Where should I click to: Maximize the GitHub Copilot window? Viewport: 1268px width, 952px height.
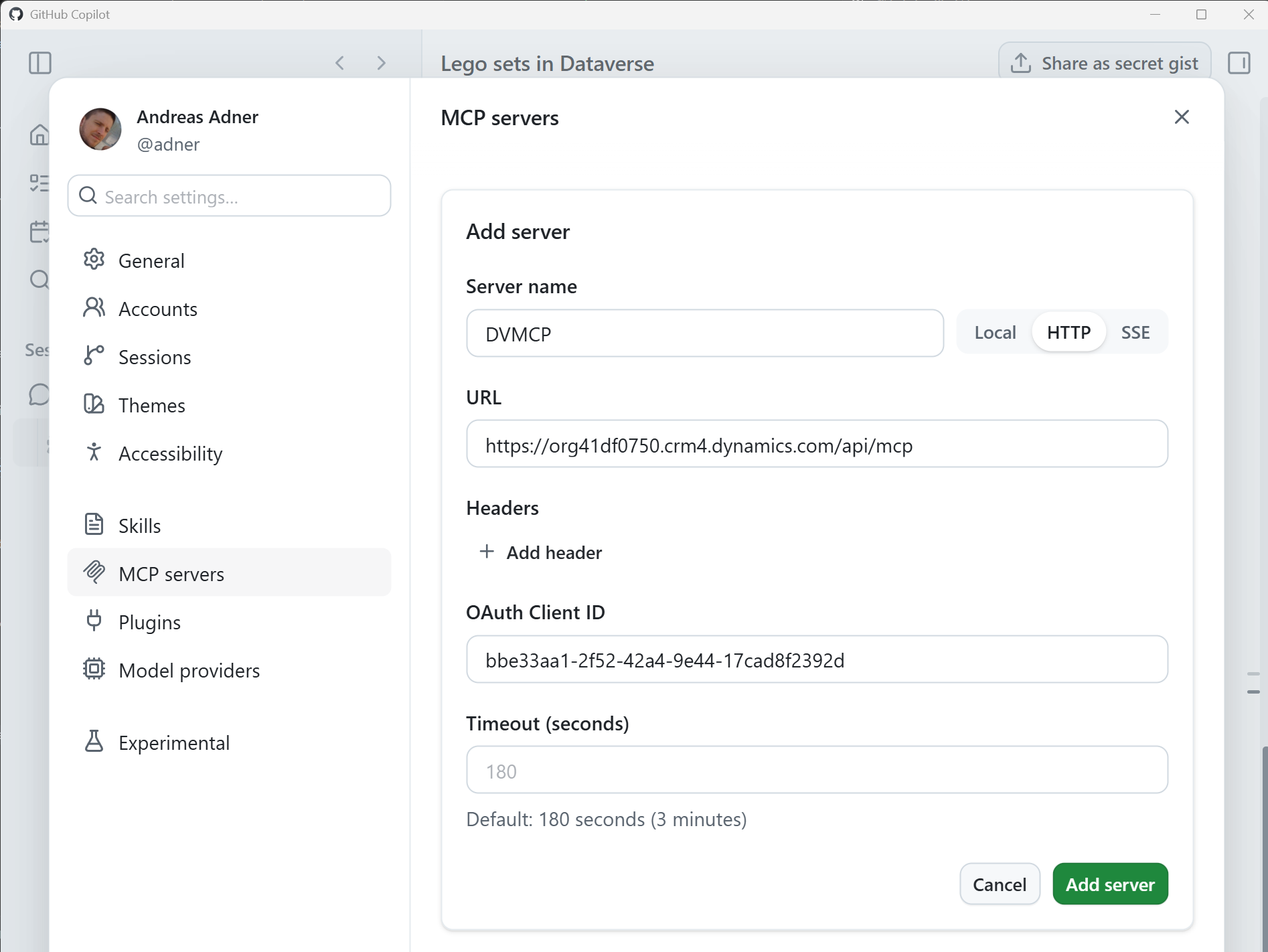(1202, 14)
